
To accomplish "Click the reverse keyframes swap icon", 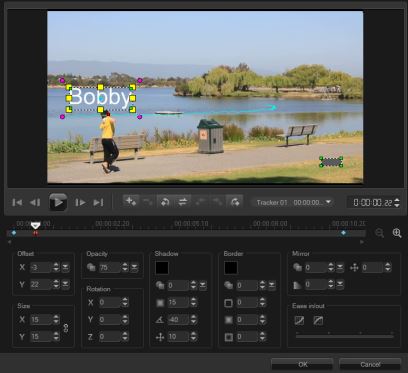I will (x=182, y=202).
